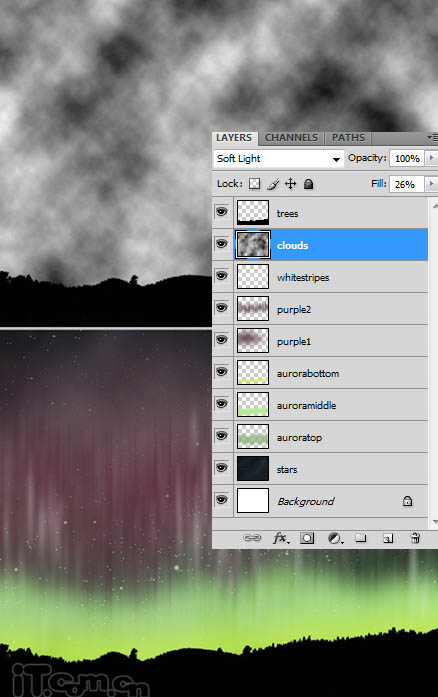Hide the trees layer
This screenshot has height=697, width=438.
(221, 212)
